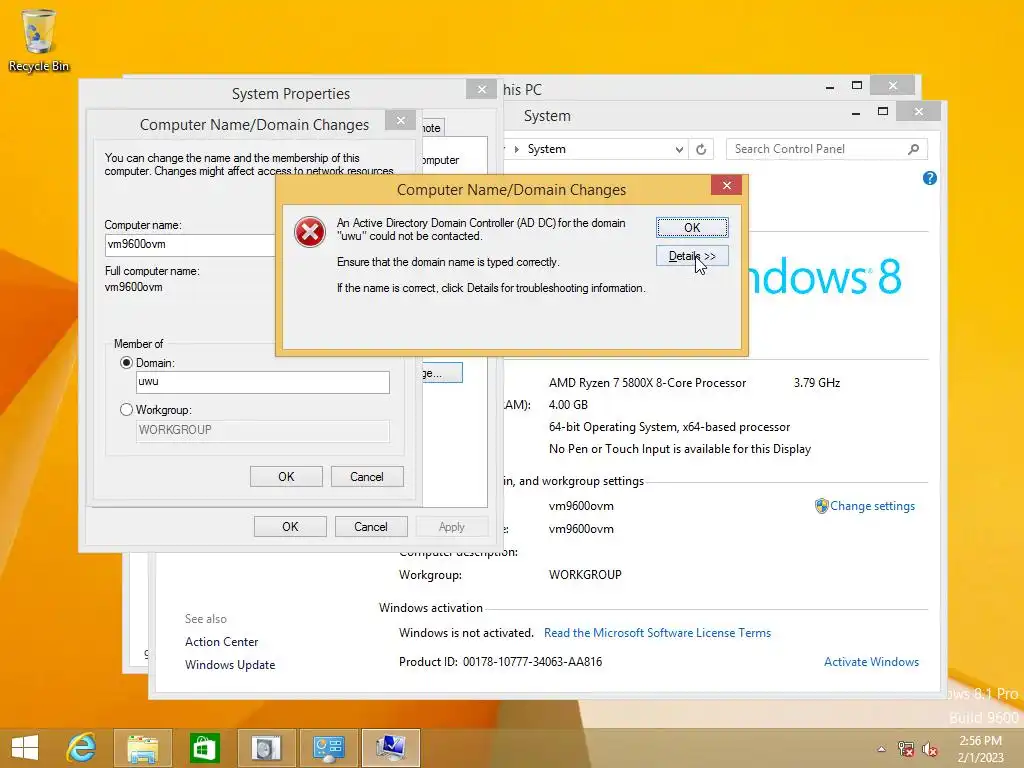Click the Change settings link
The image size is (1024, 768).
click(x=872, y=505)
